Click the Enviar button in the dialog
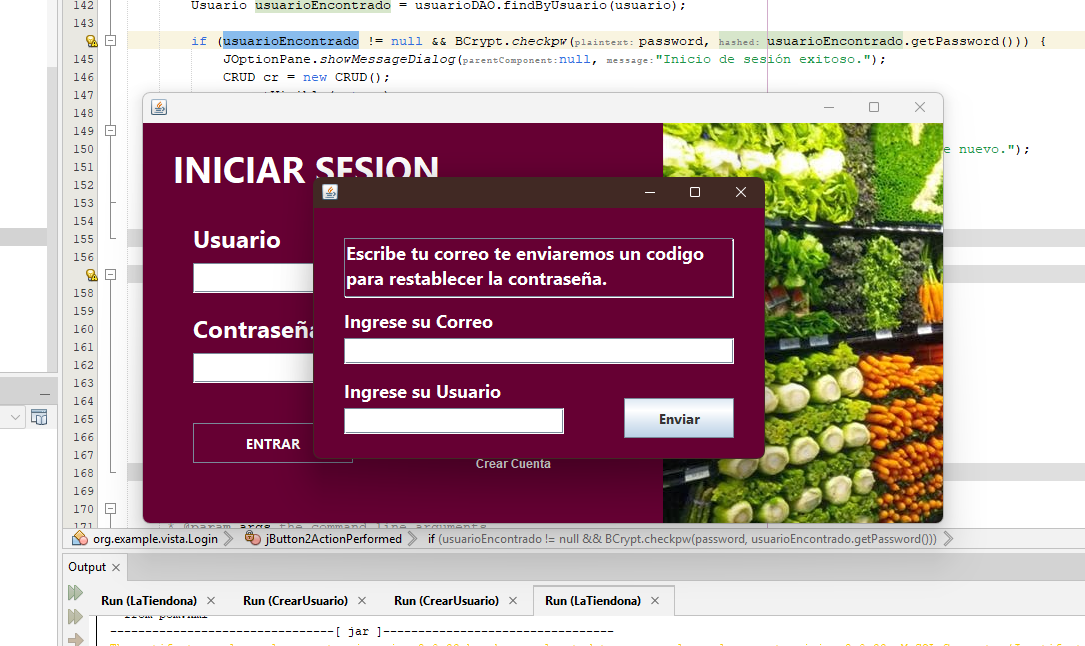 pos(679,418)
